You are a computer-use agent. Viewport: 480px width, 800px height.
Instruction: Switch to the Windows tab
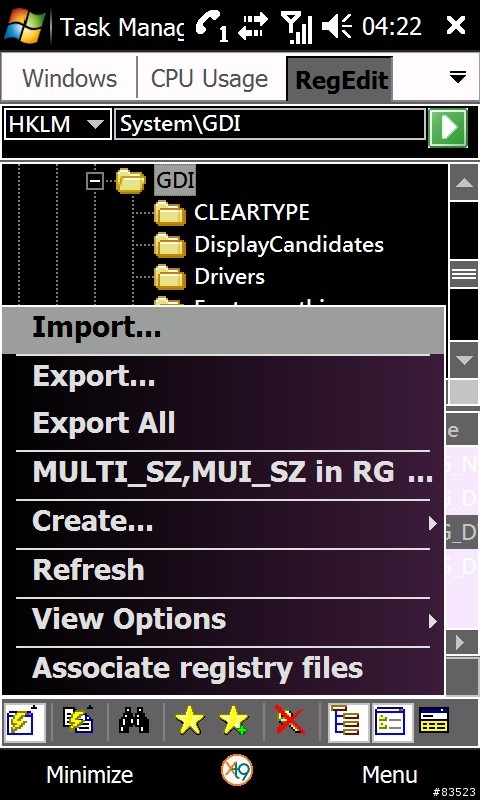pos(69,79)
